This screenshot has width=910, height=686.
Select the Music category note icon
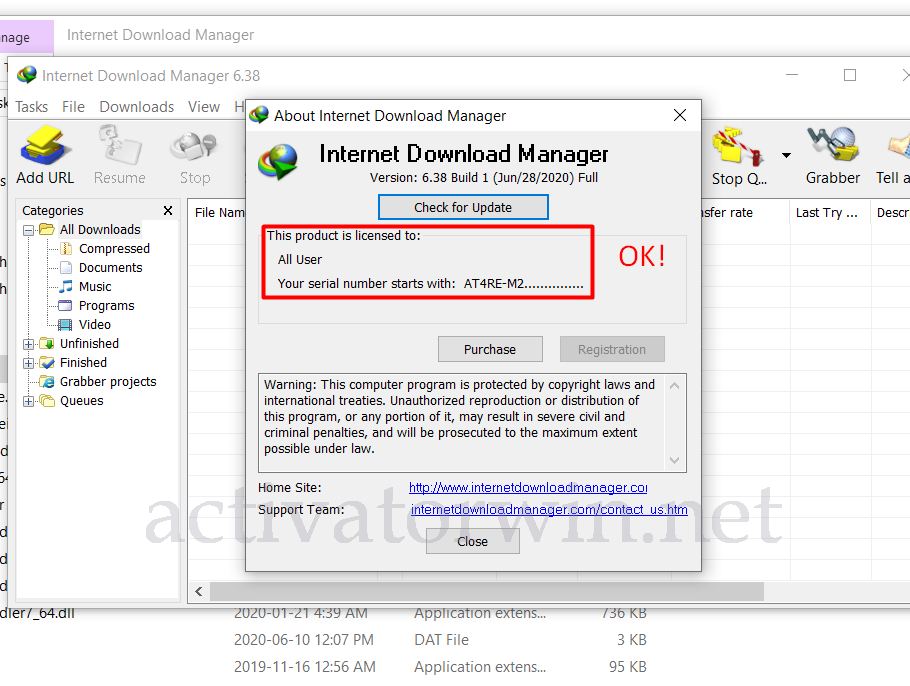pos(66,287)
